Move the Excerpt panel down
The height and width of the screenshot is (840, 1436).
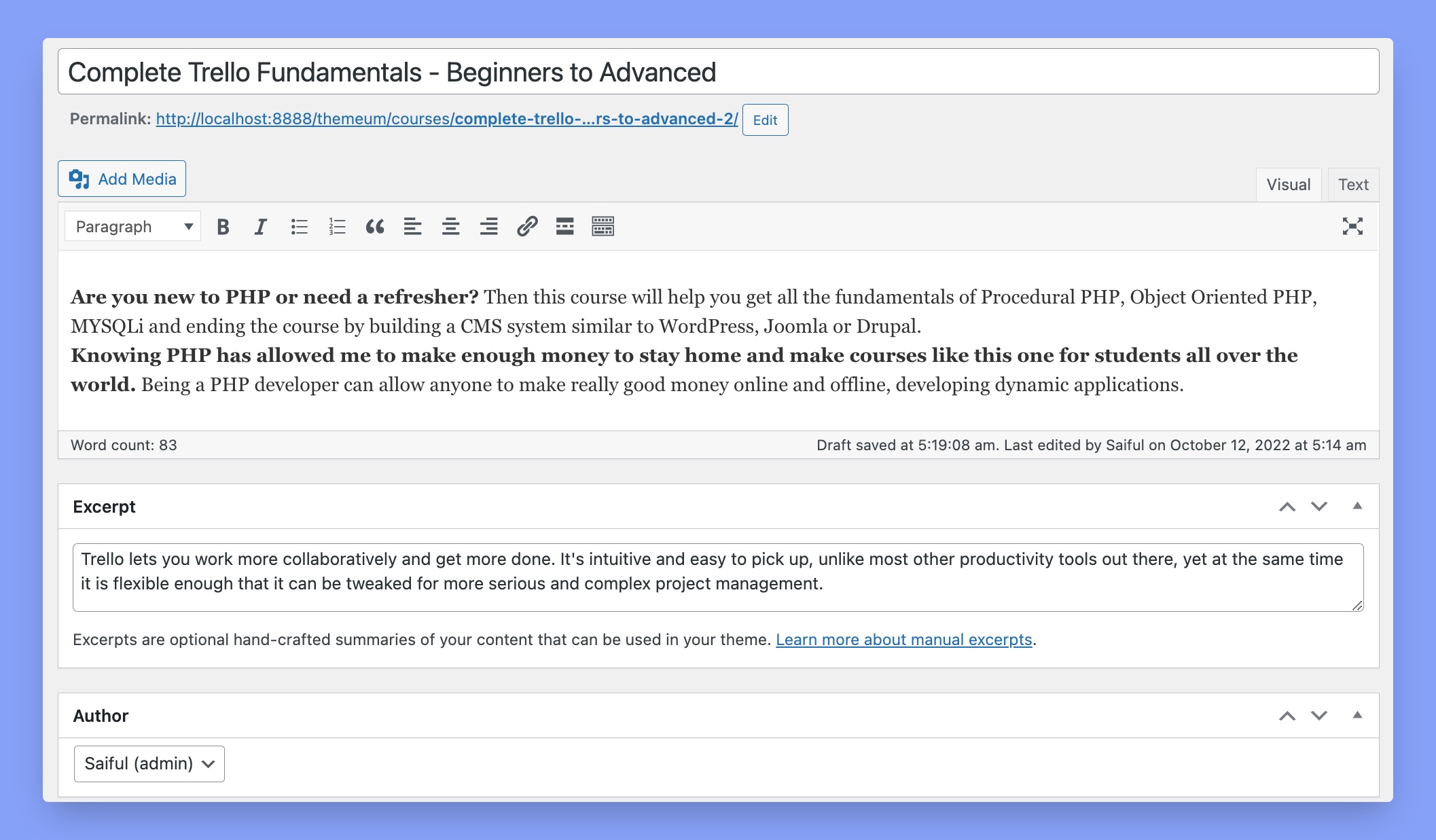click(1318, 506)
